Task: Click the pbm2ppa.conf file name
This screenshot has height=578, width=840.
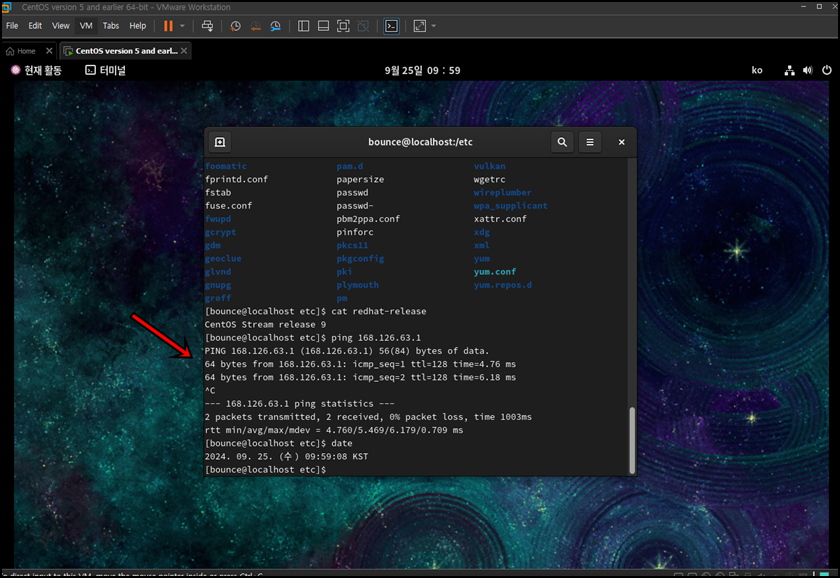Action: pyautogui.click(x=368, y=219)
